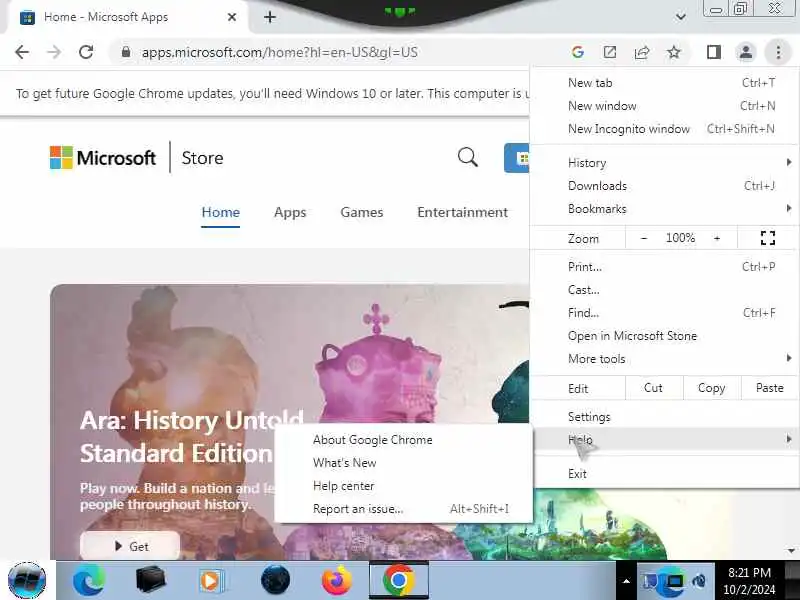Choose Print... in the menu
The height and width of the screenshot is (600, 800).
click(665, 267)
